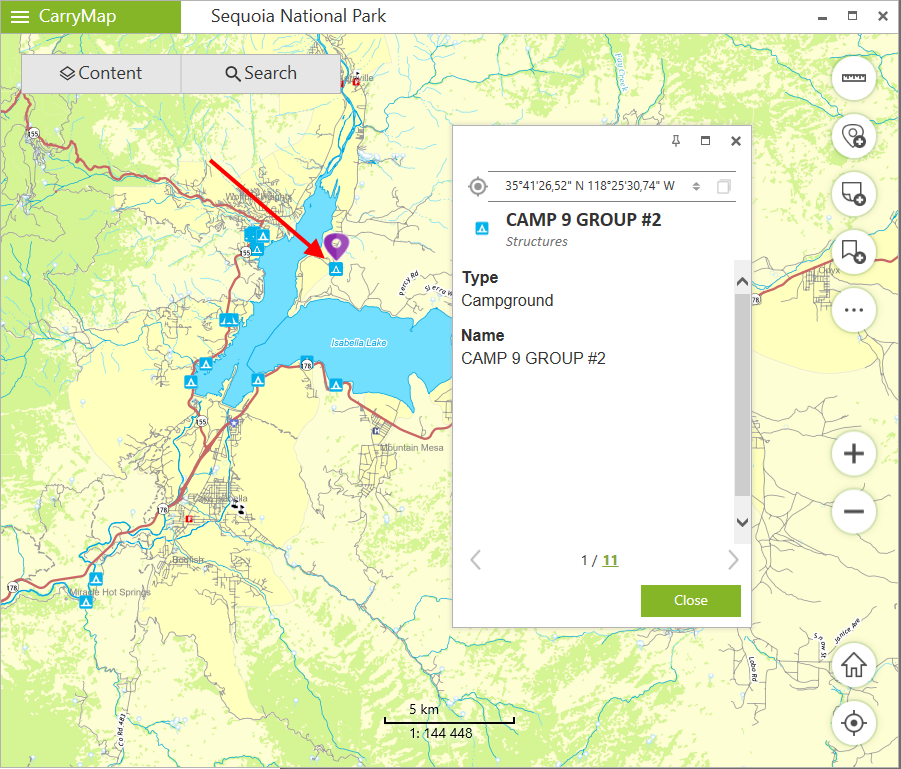Go to next identified feature

tap(733, 560)
